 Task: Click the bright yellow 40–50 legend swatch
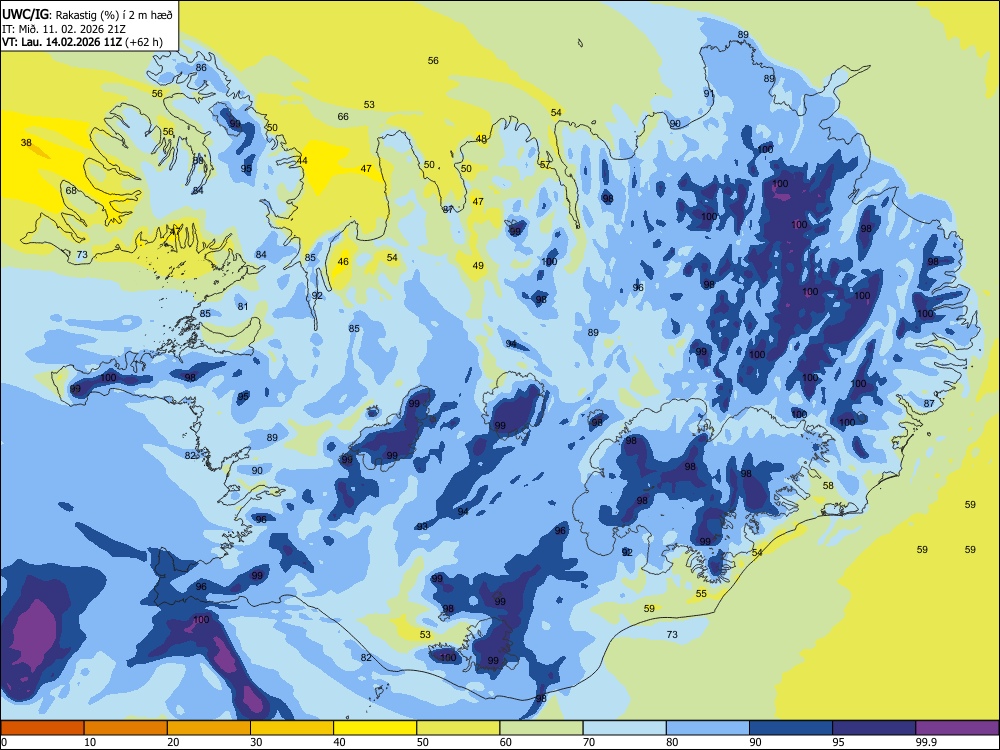click(x=375, y=728)
